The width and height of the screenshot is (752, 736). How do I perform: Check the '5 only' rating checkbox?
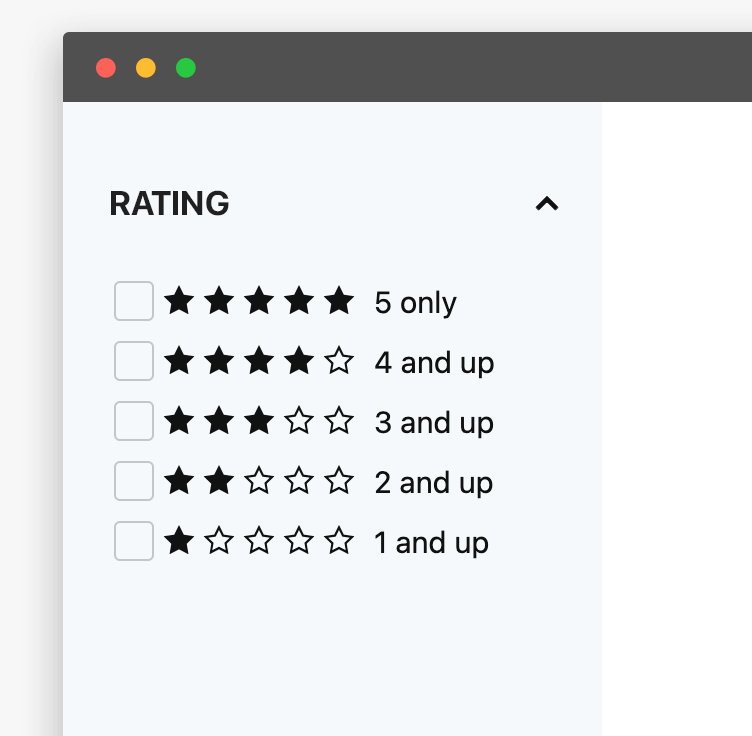point(134,301)
